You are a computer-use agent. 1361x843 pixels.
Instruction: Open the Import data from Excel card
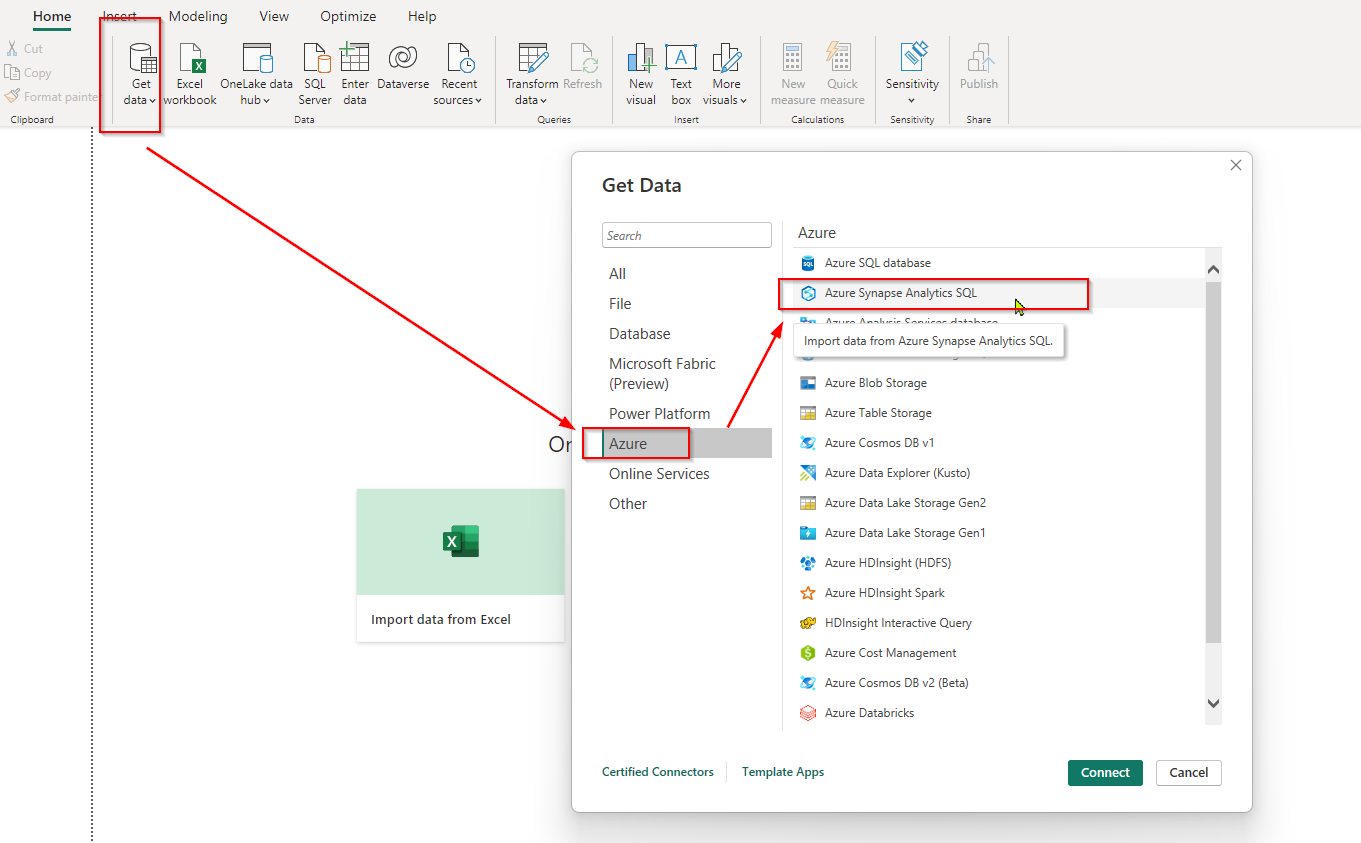[461, 565]
